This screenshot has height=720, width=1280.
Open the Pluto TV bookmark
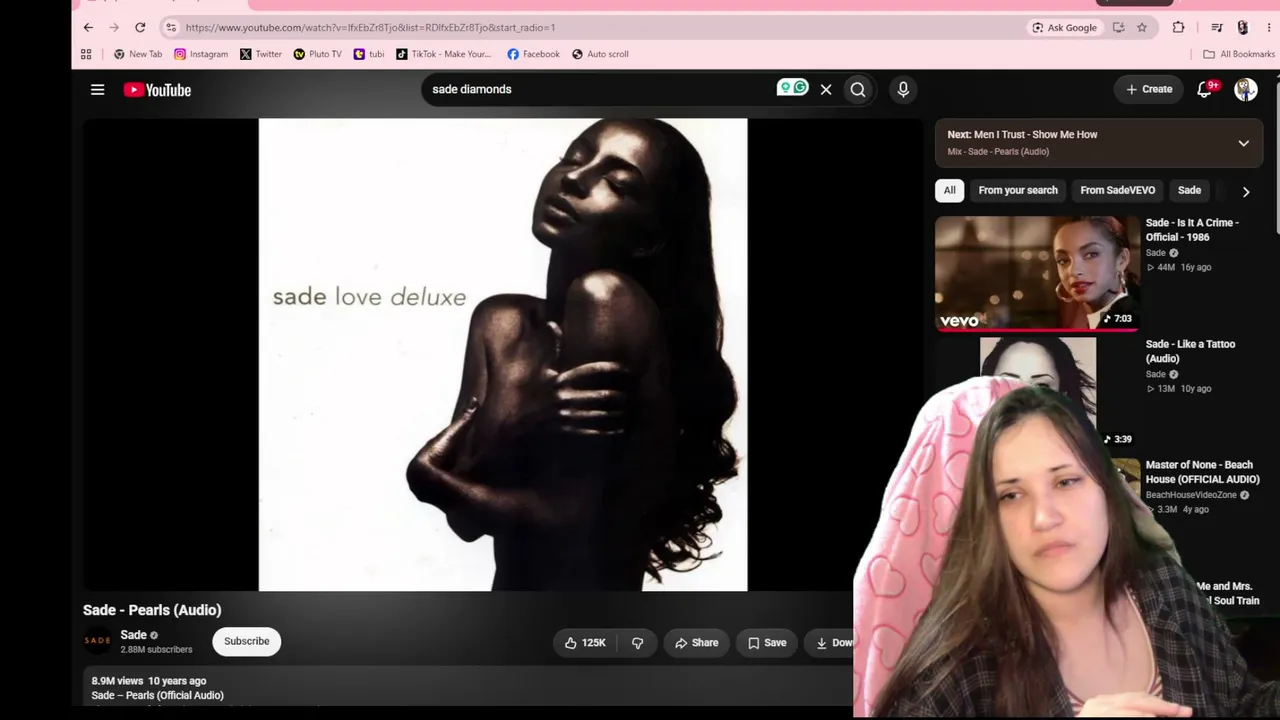point(317,54)
